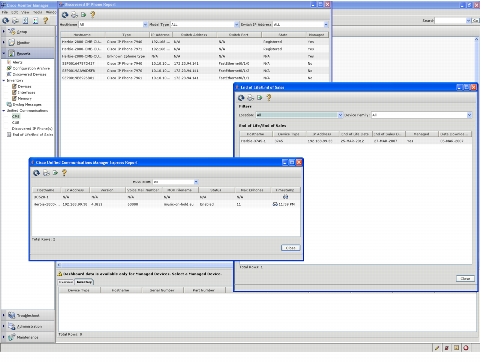
Task: Click the Monitor panel icon in sidebar
Action: point(12,42)
